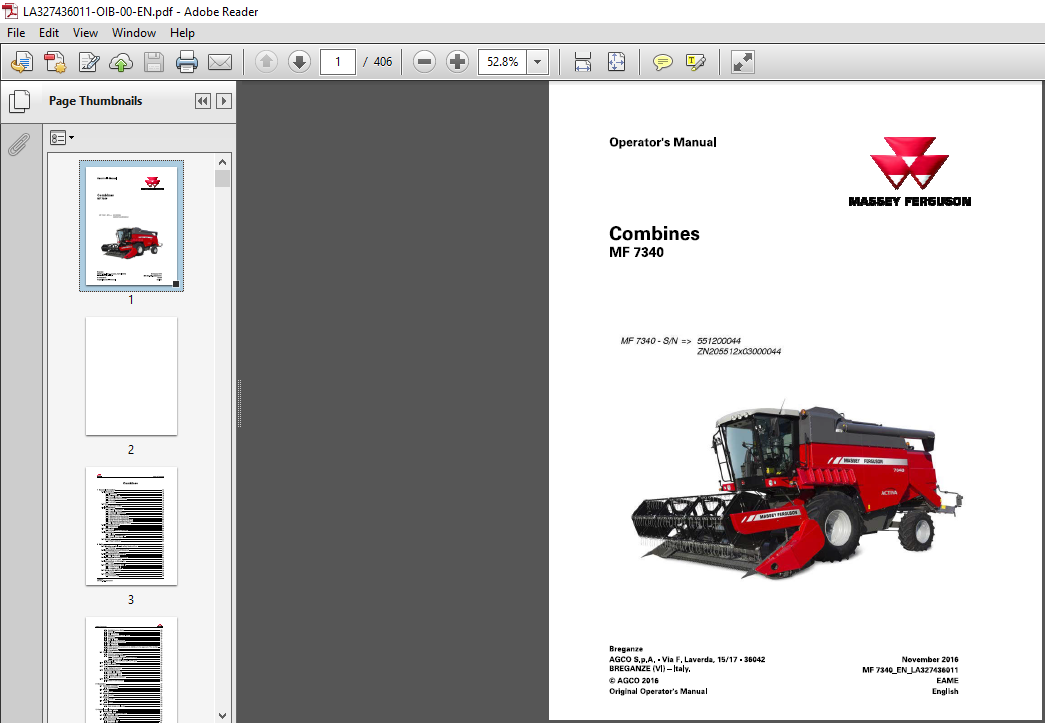Viewport: 1045px width, 723px height.
Task: Open the zoom level dropdown arrow
Action: tap(537, 62)
